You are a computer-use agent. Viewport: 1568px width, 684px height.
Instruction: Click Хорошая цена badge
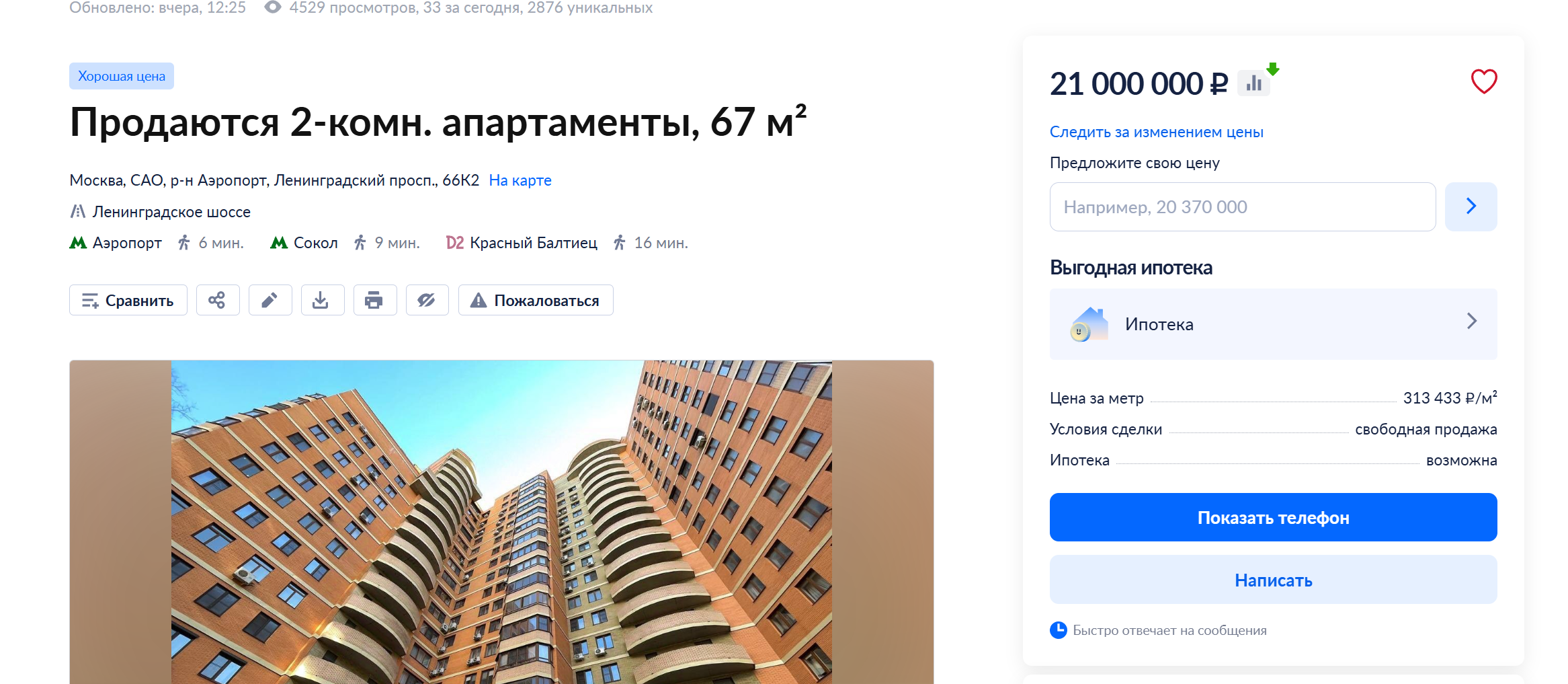coord(122,76)
